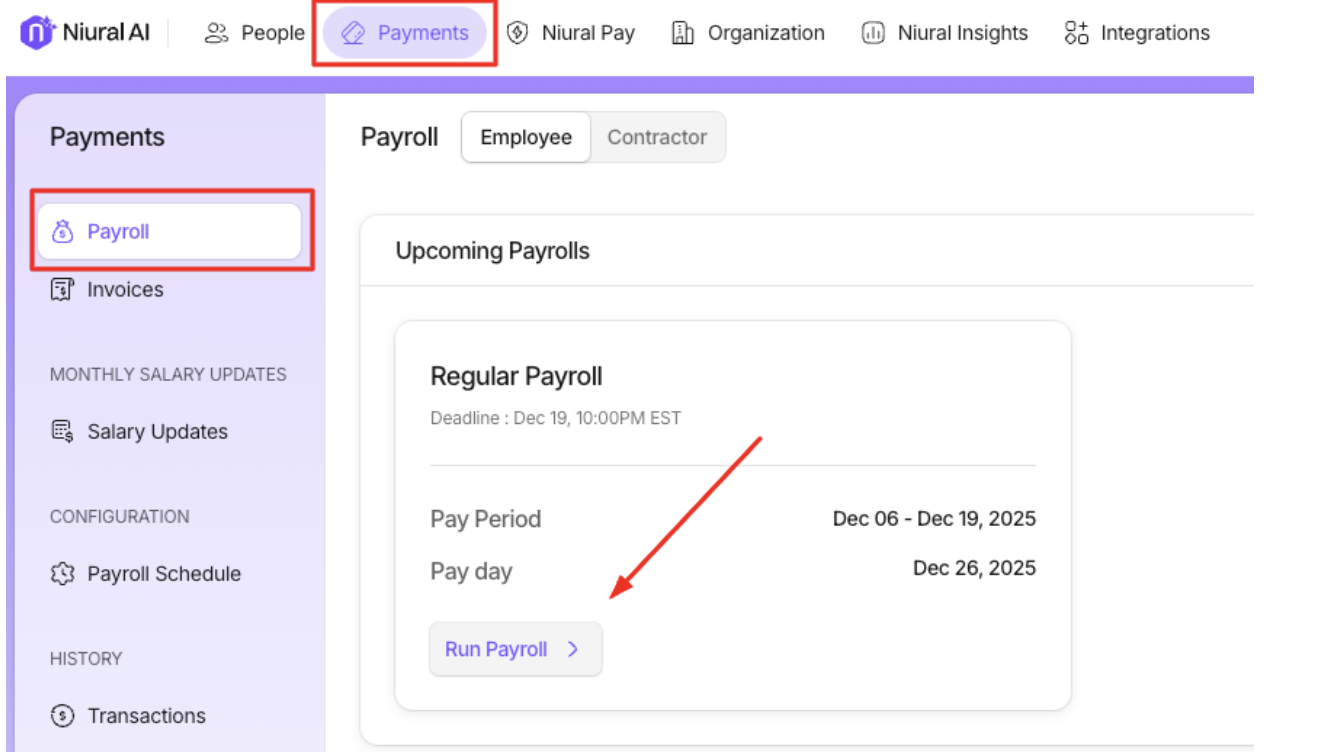The image size is (1324, 756).
Task: Go to Payroll Schedule configuration
Action: 164,574
